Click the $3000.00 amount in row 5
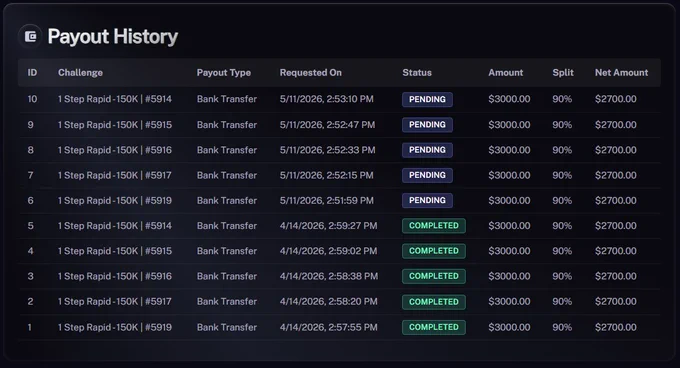The image size is (680, 368). pos(509,226)
